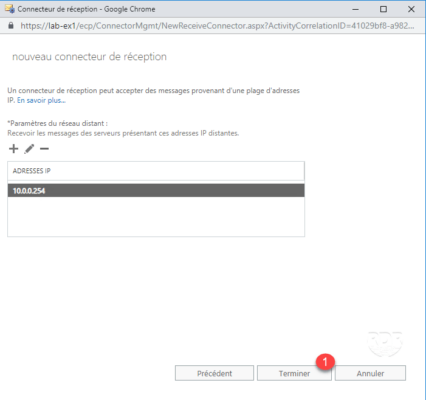Edit the selected IP address entry
This screenshot has height=400, width=426.
coord(29,149)
